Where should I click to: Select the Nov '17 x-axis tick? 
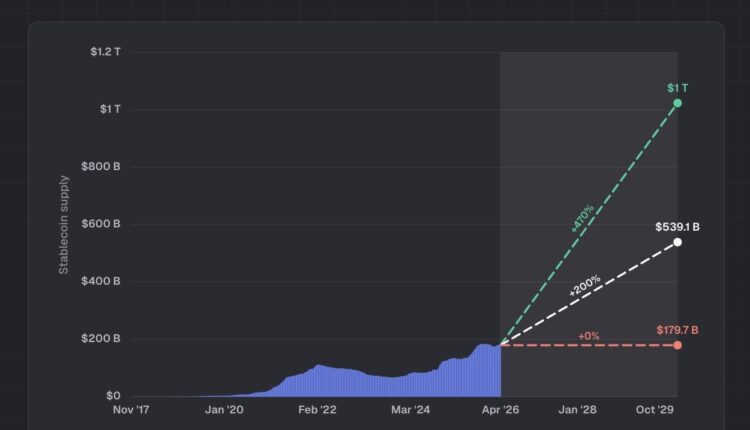point(132,409)
